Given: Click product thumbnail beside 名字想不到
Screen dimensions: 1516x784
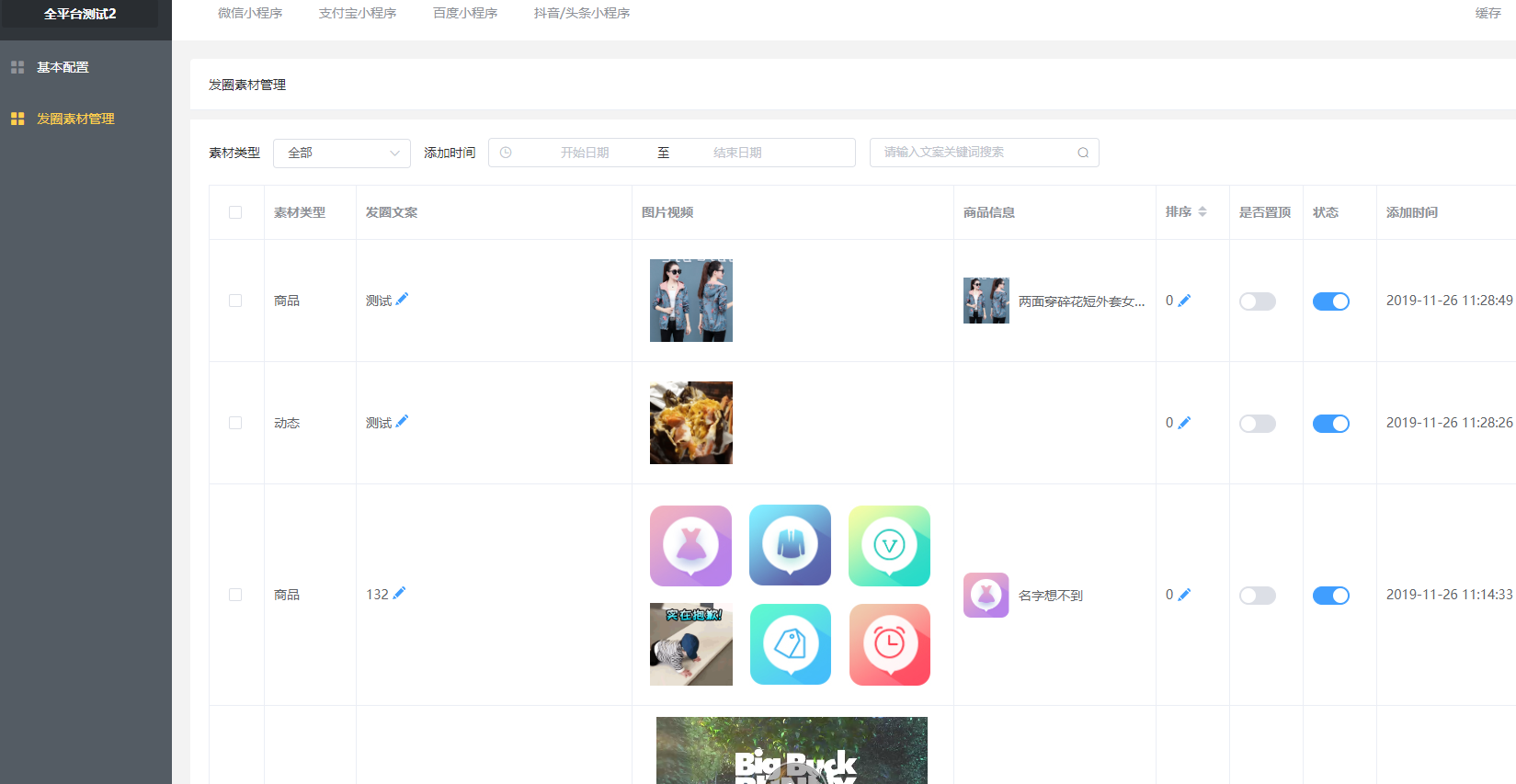Looking at the screenshot, I should (986, 595).
